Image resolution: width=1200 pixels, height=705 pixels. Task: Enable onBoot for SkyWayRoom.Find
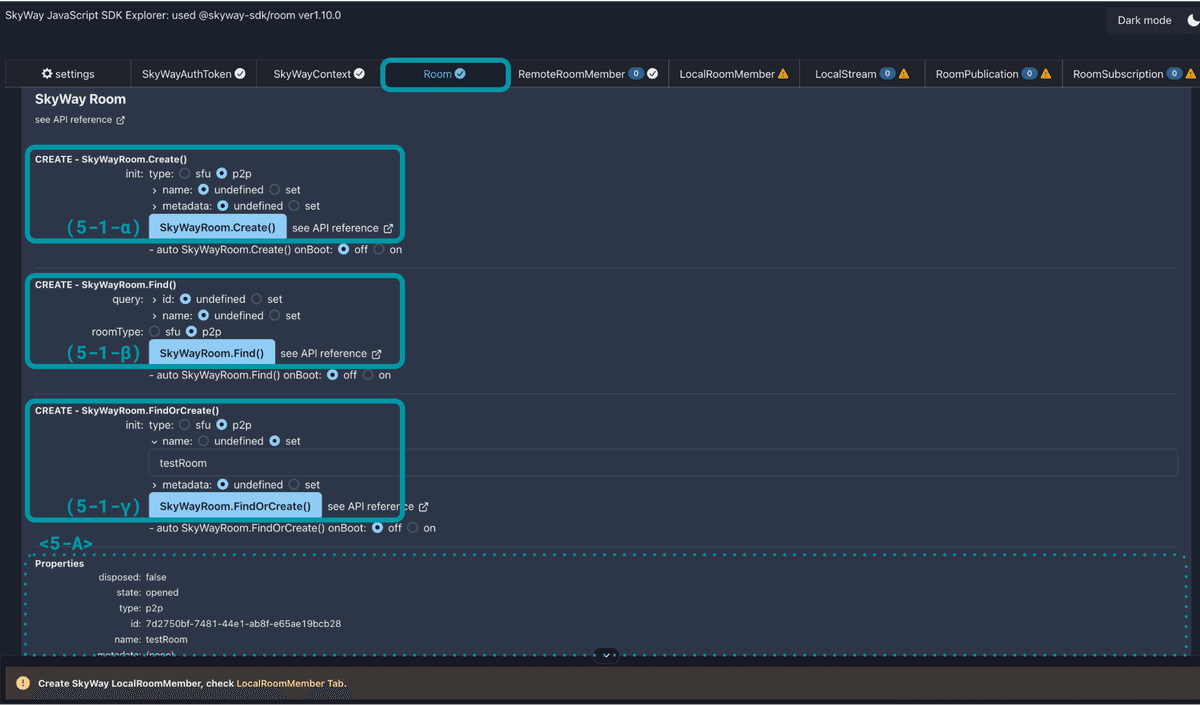click(367, 374)
